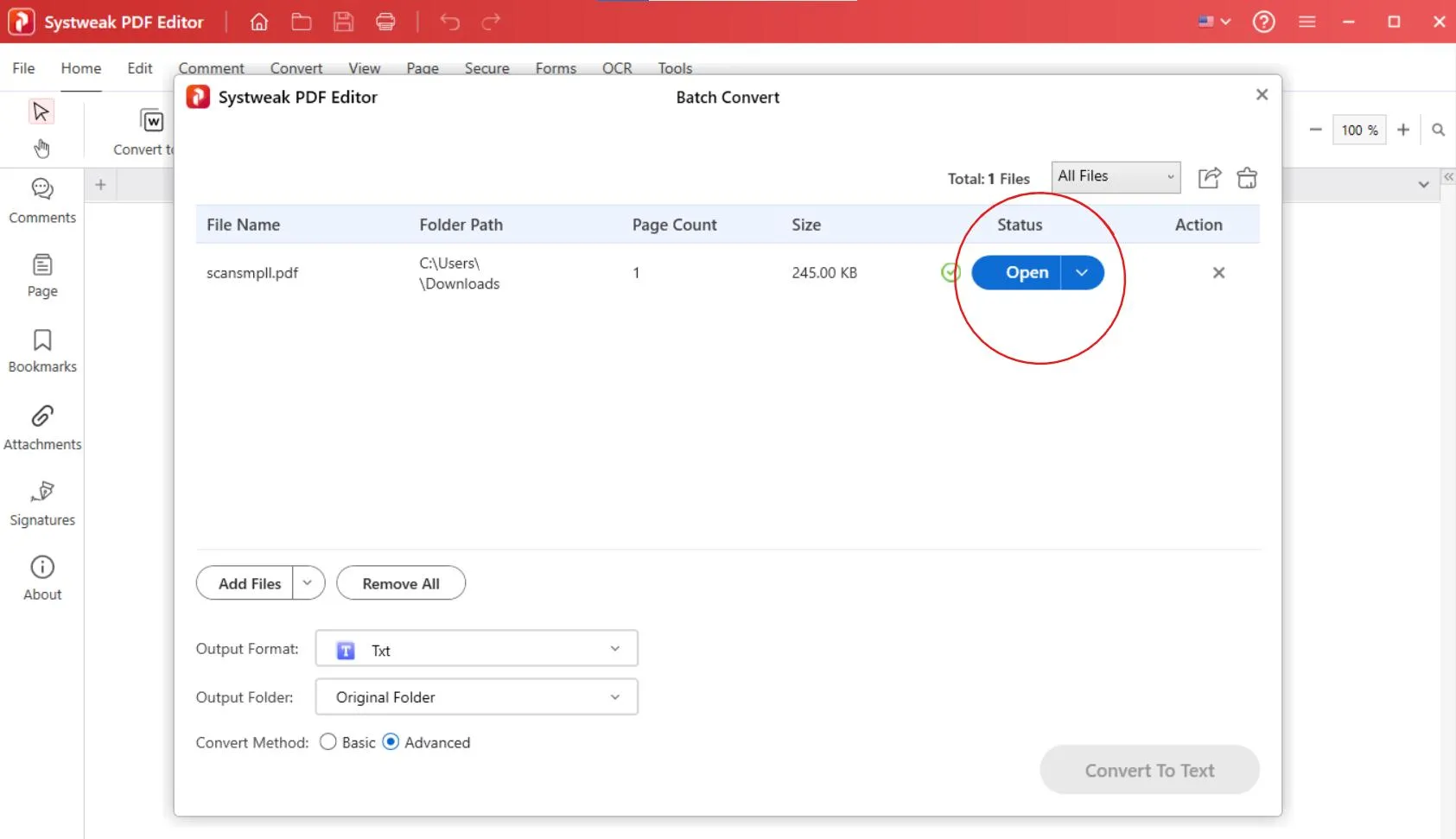Expand the Output Format dropdown

(476, 649)
